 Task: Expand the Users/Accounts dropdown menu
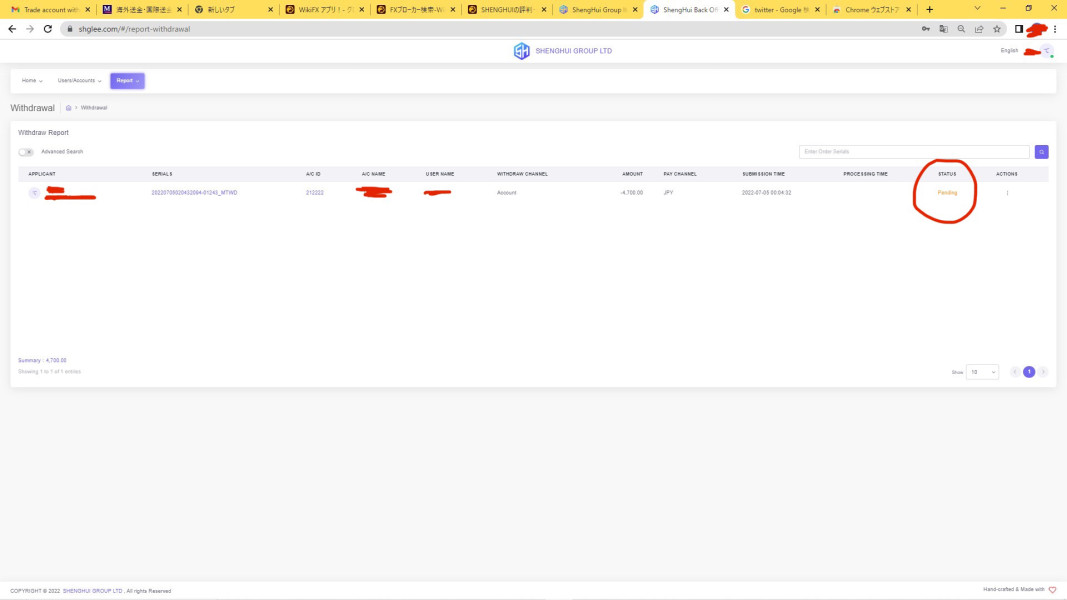[x=80, y=80]
